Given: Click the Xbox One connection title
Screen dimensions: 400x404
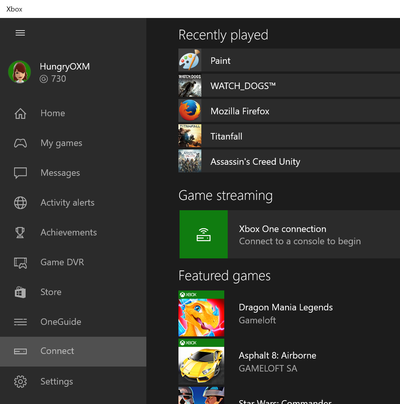Looking at the screenshot, I should tap(283, 229).
